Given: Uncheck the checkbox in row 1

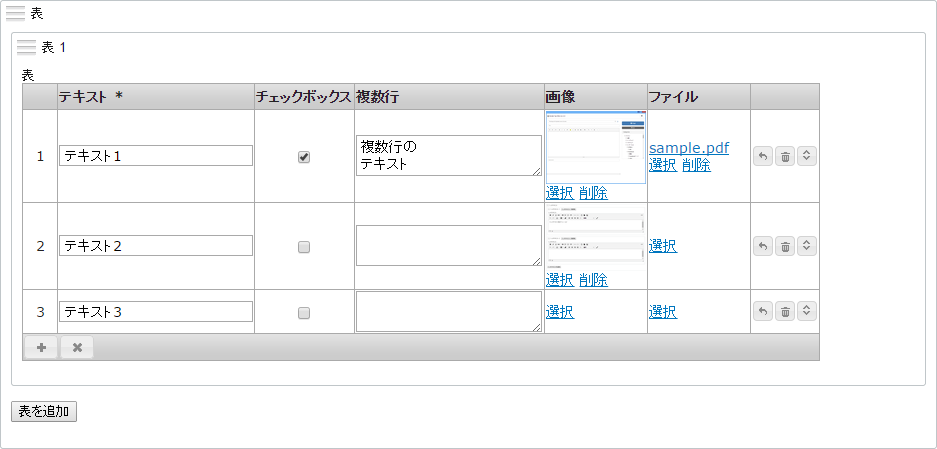Looking at the screenshot, I should 304,157.
